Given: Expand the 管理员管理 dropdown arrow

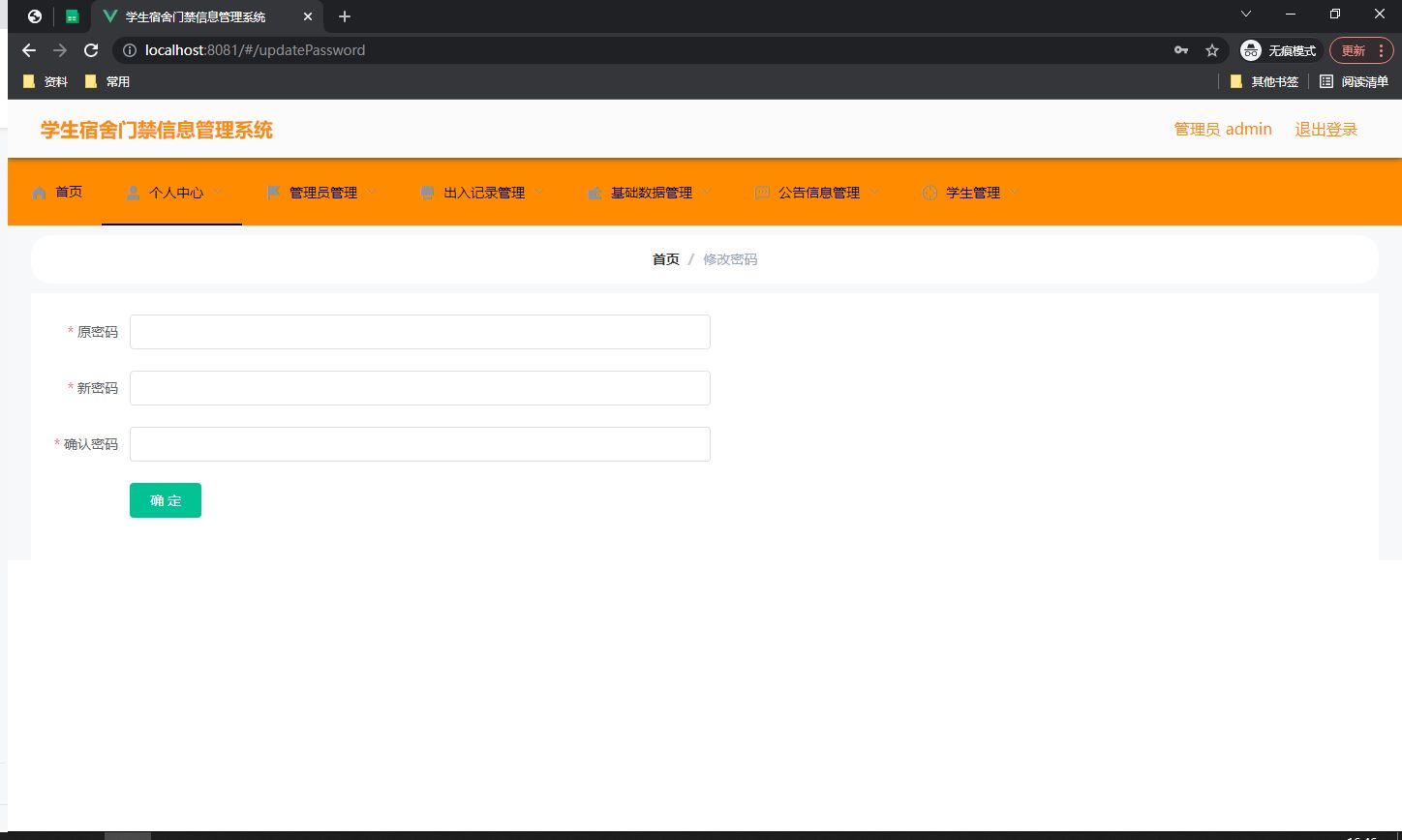Looking at the screenshot, I should 372,192.
